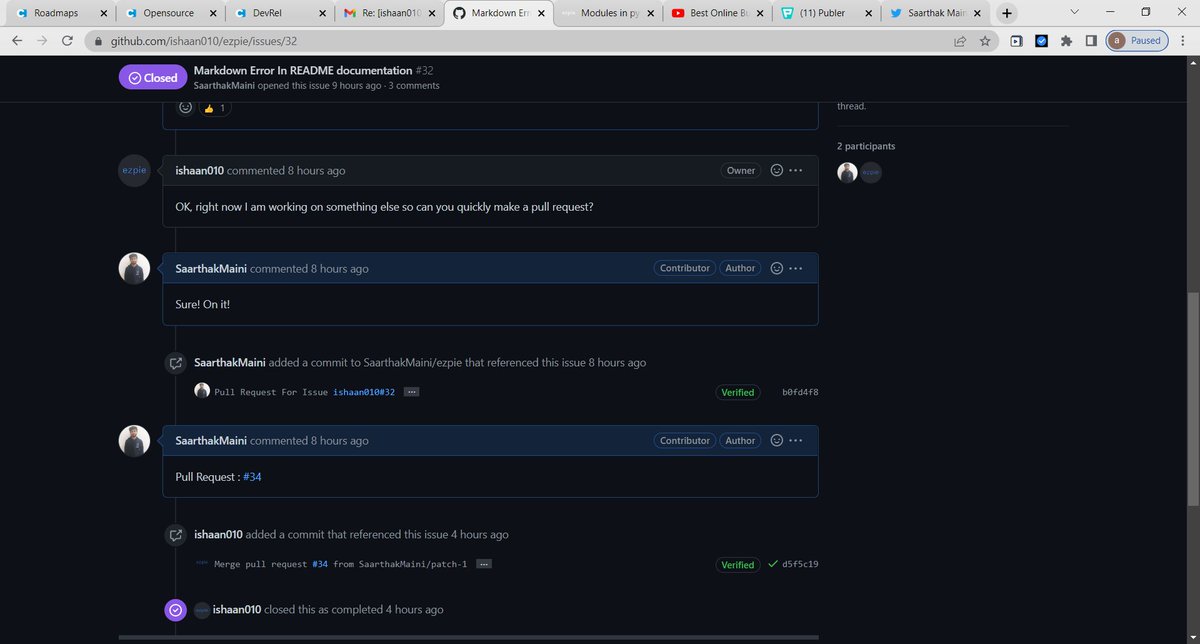Bookmark this page with the star icon
1200x644 pixels.
985,41
